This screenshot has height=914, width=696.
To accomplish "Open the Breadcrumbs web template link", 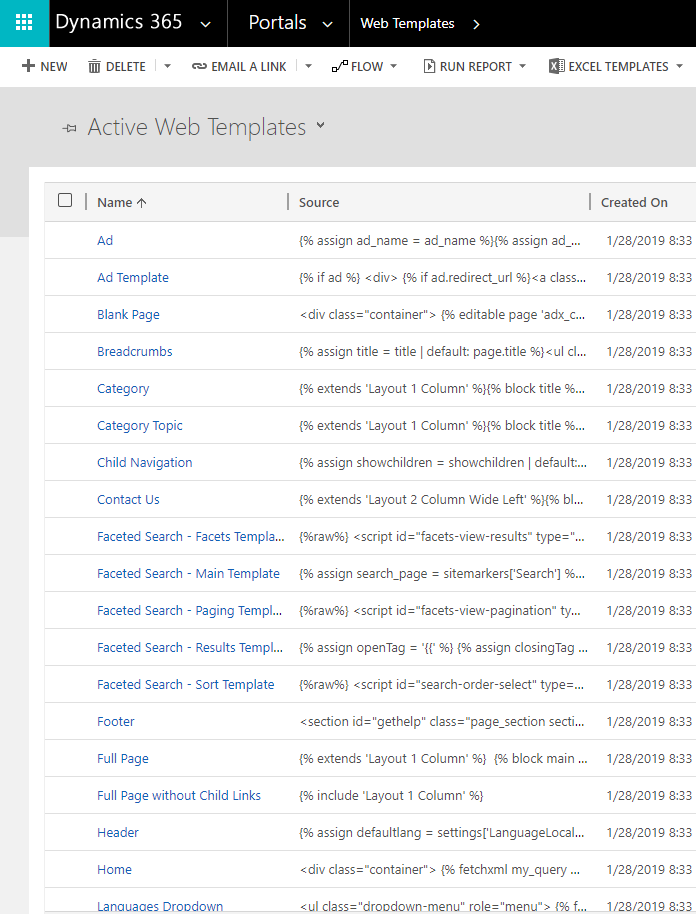I will 134,352.
